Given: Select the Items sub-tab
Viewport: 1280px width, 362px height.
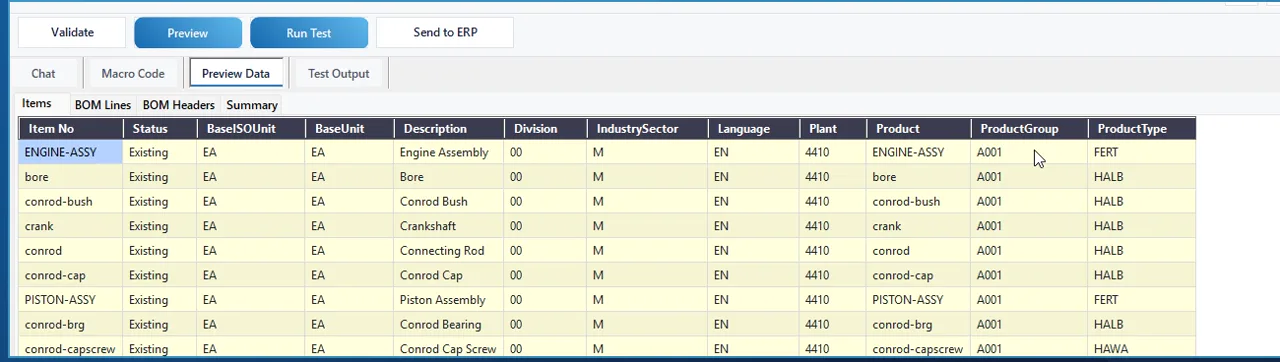Looking at the screenshot, I should 36,104.
